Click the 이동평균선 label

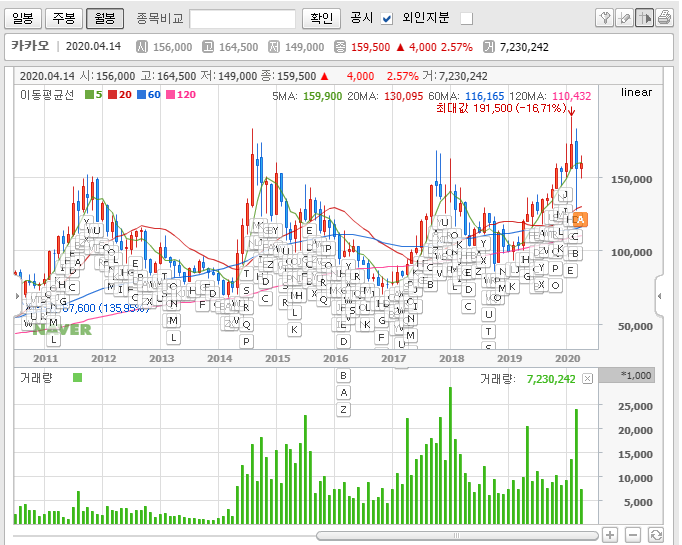47,94
